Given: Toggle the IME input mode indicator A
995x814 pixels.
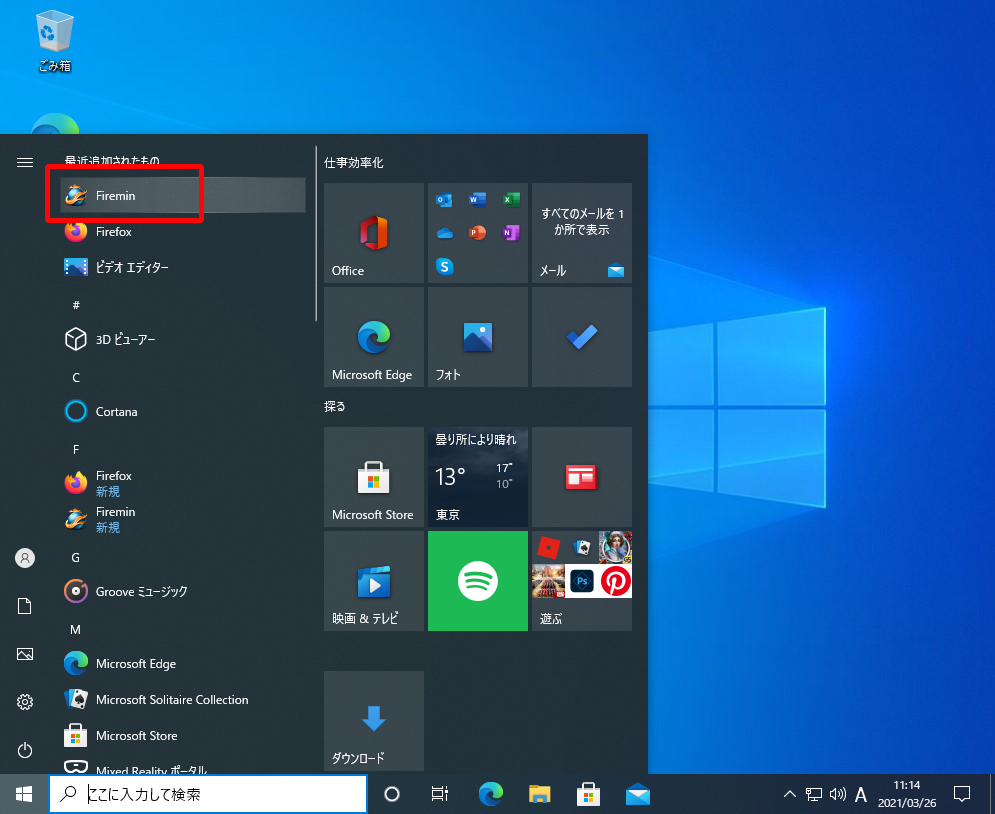Looking at the screenshot, I should [860, 795].
